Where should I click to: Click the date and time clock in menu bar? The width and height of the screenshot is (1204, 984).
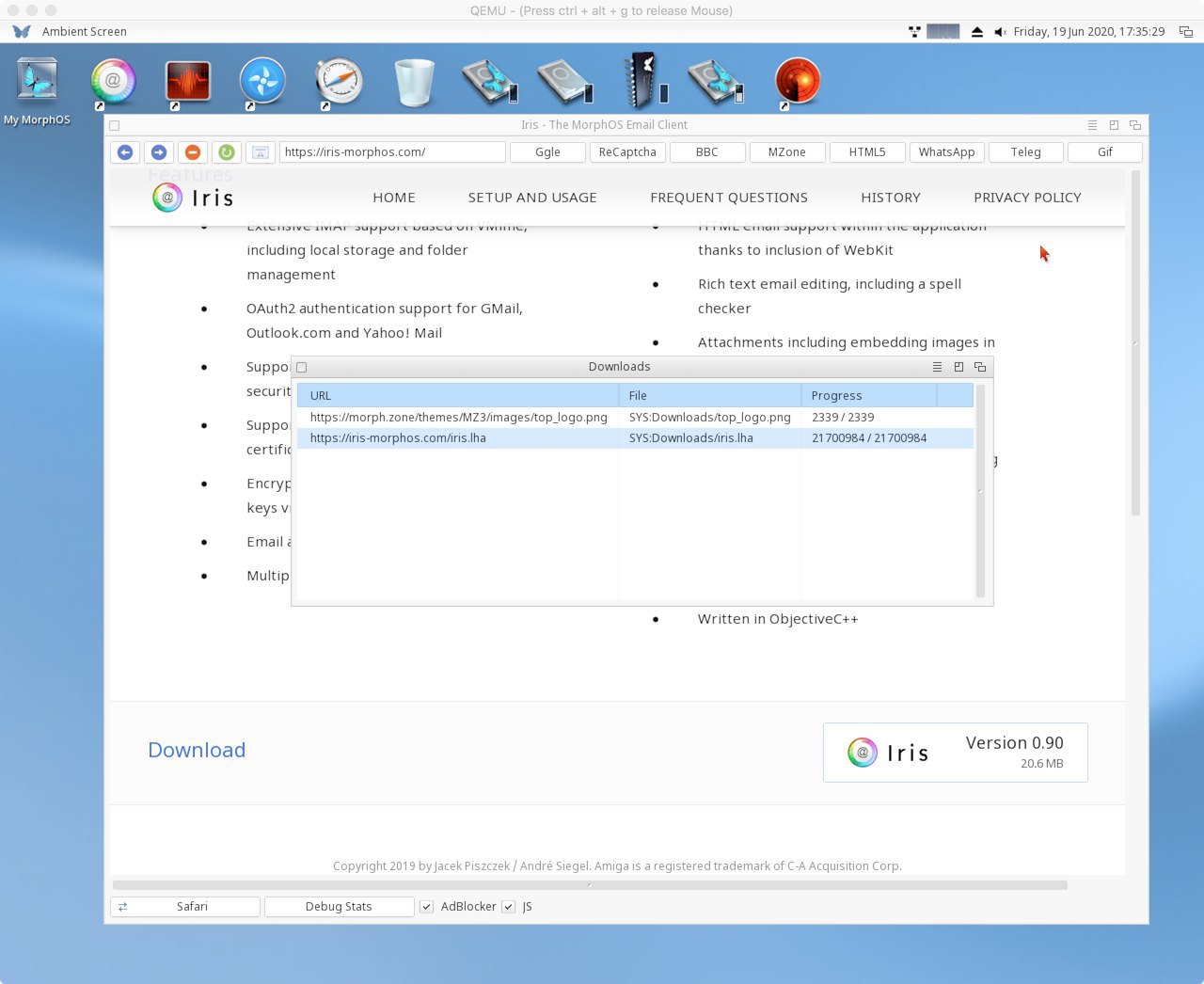(1089, 32)
